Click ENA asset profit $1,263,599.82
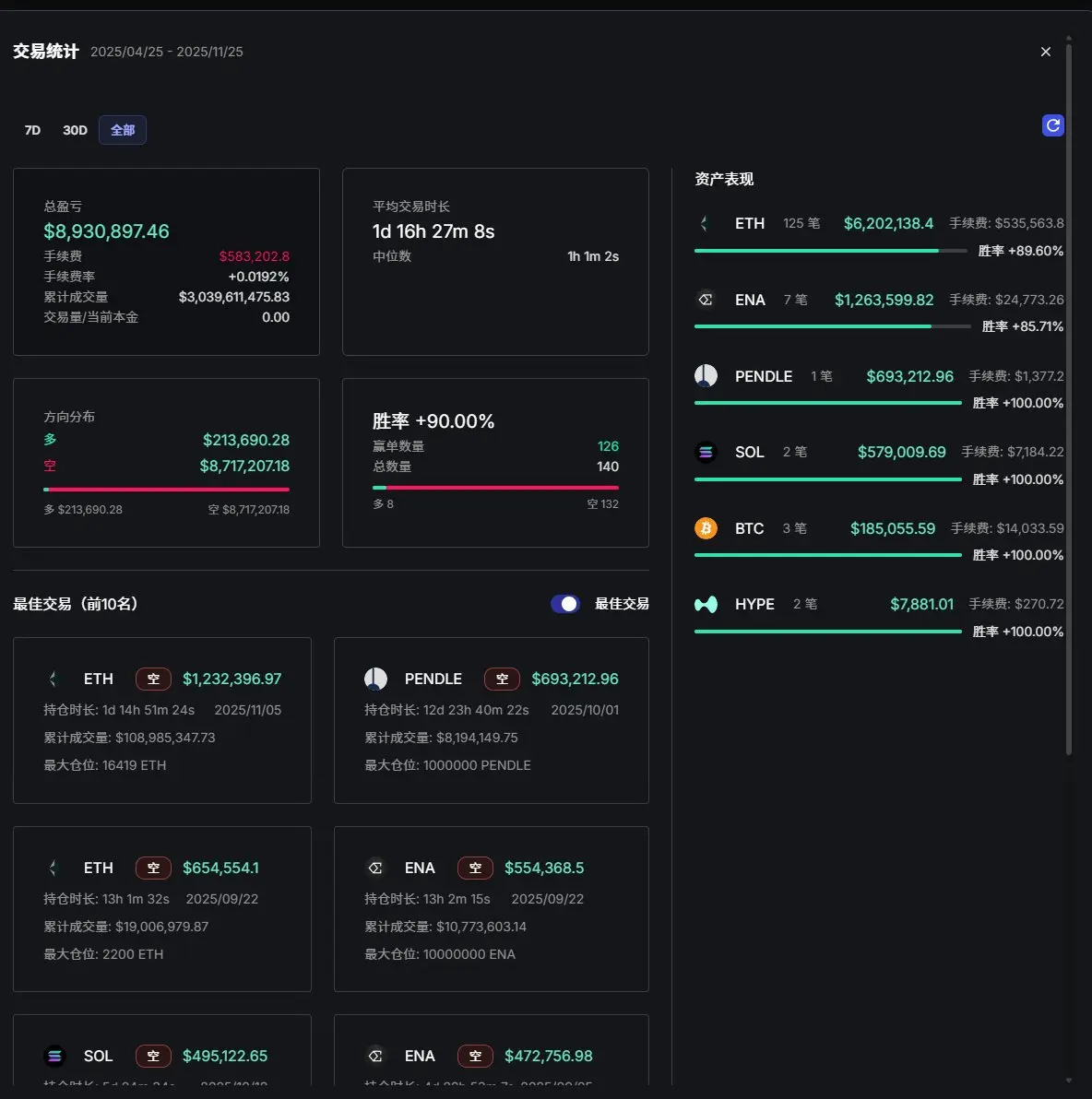This screenshot has width=1092, height=1099. click(884, 300)
